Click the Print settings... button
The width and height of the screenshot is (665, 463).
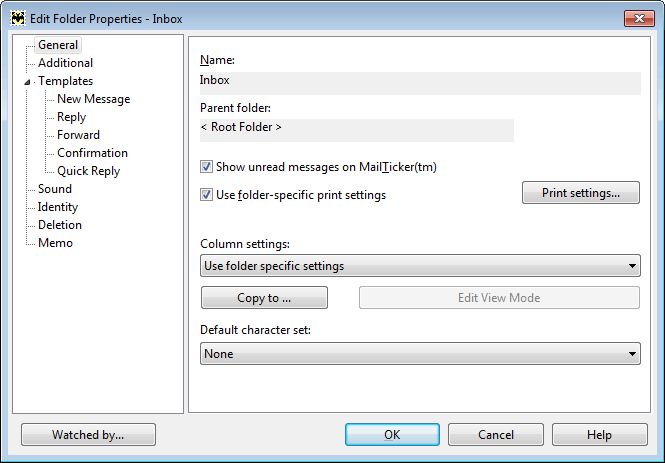click(581, 193)
